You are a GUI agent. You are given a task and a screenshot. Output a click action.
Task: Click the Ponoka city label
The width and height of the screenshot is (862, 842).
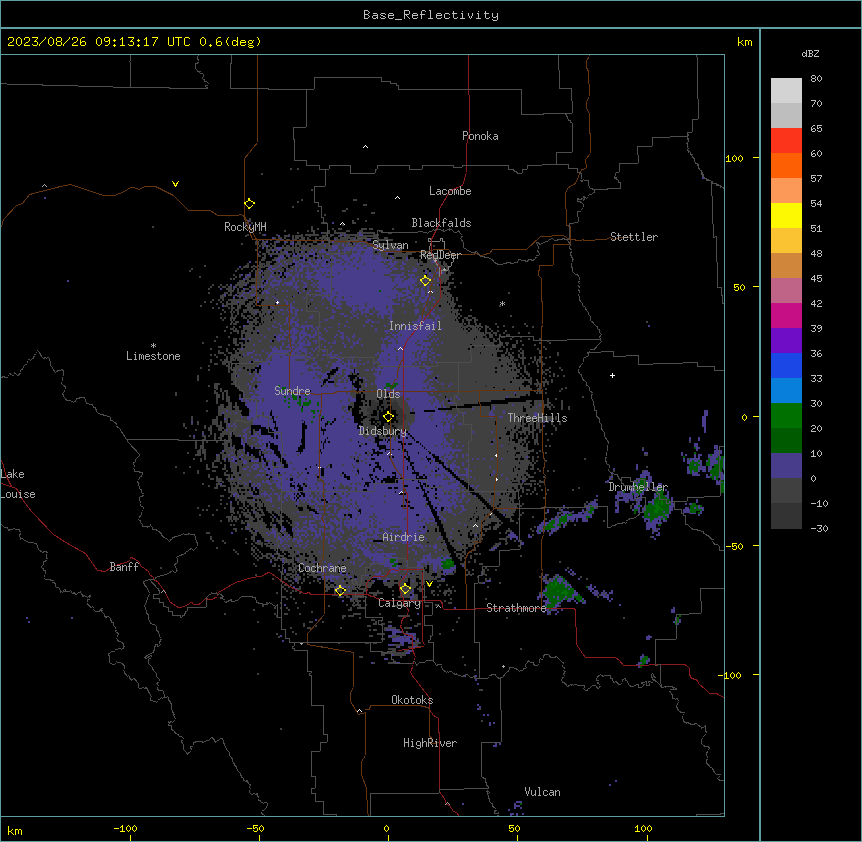pos(480,136)
